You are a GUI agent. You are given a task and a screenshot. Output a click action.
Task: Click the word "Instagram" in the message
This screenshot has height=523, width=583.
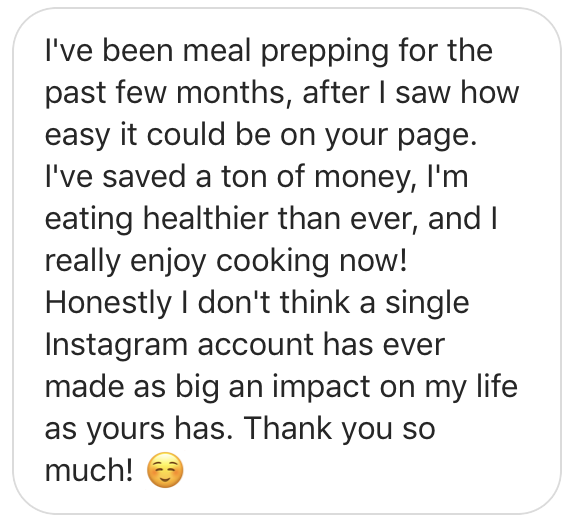pyautogui.click(x=116, y=346)
